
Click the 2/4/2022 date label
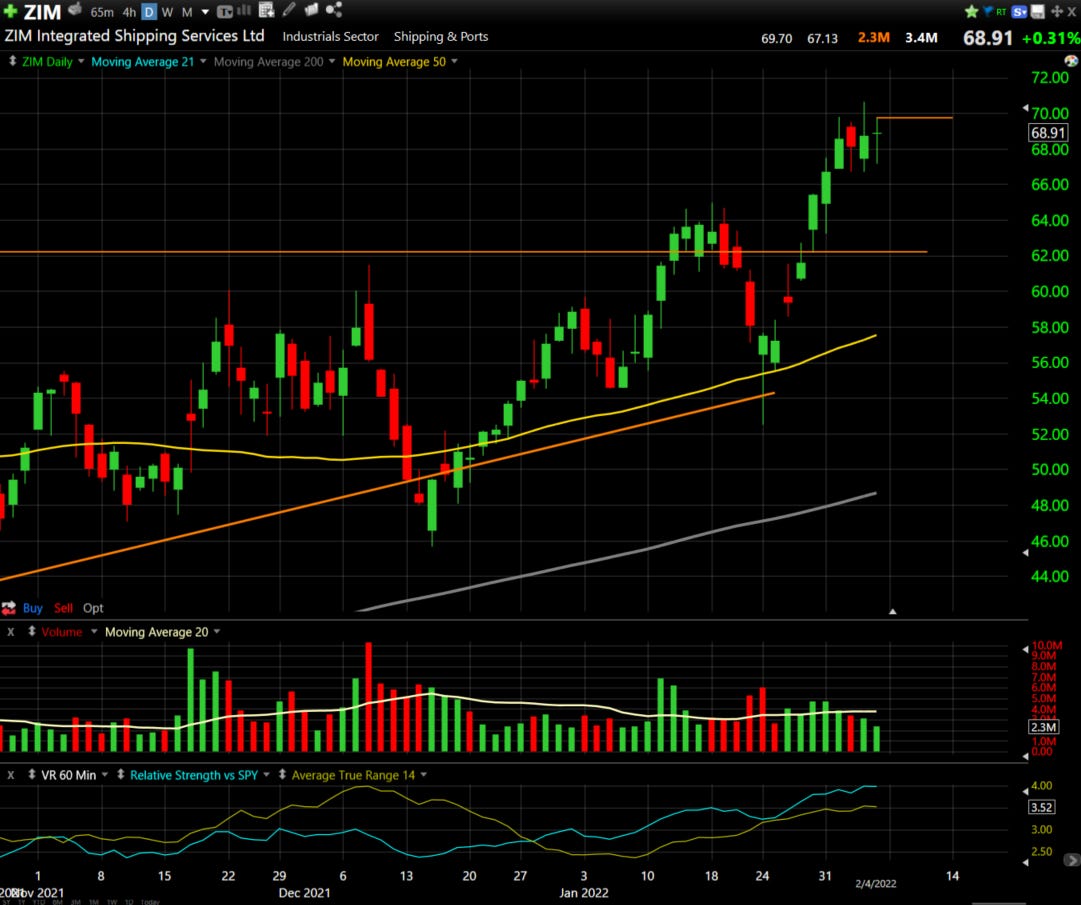(876, 884)
